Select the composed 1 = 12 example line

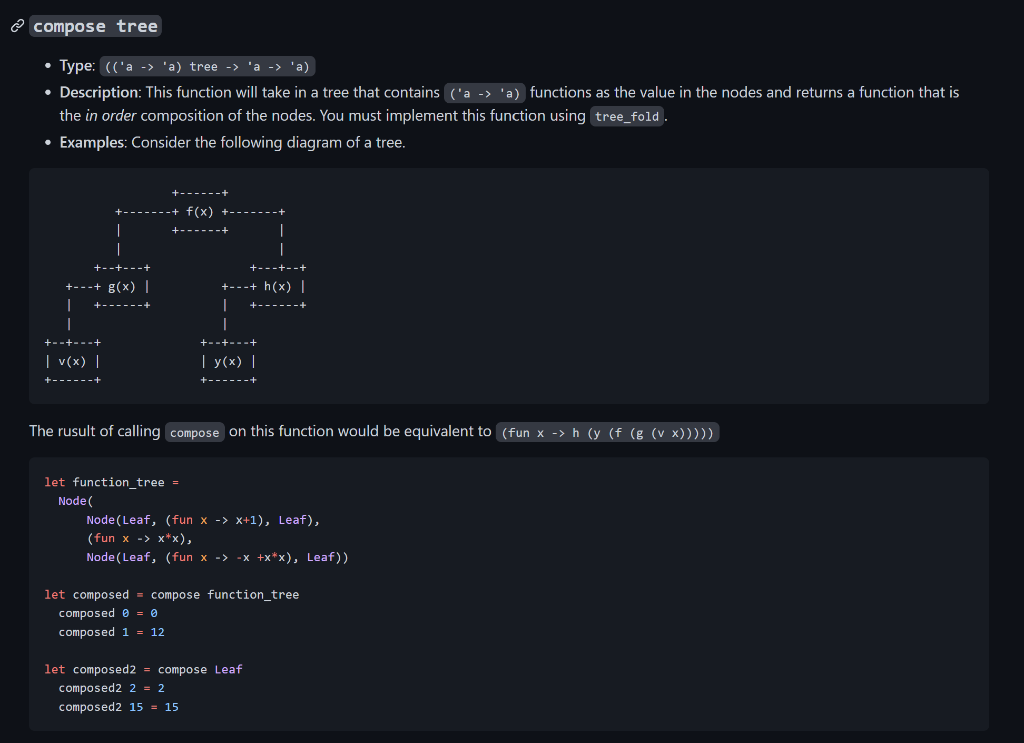pyautogui.click(x=109, y=631)
